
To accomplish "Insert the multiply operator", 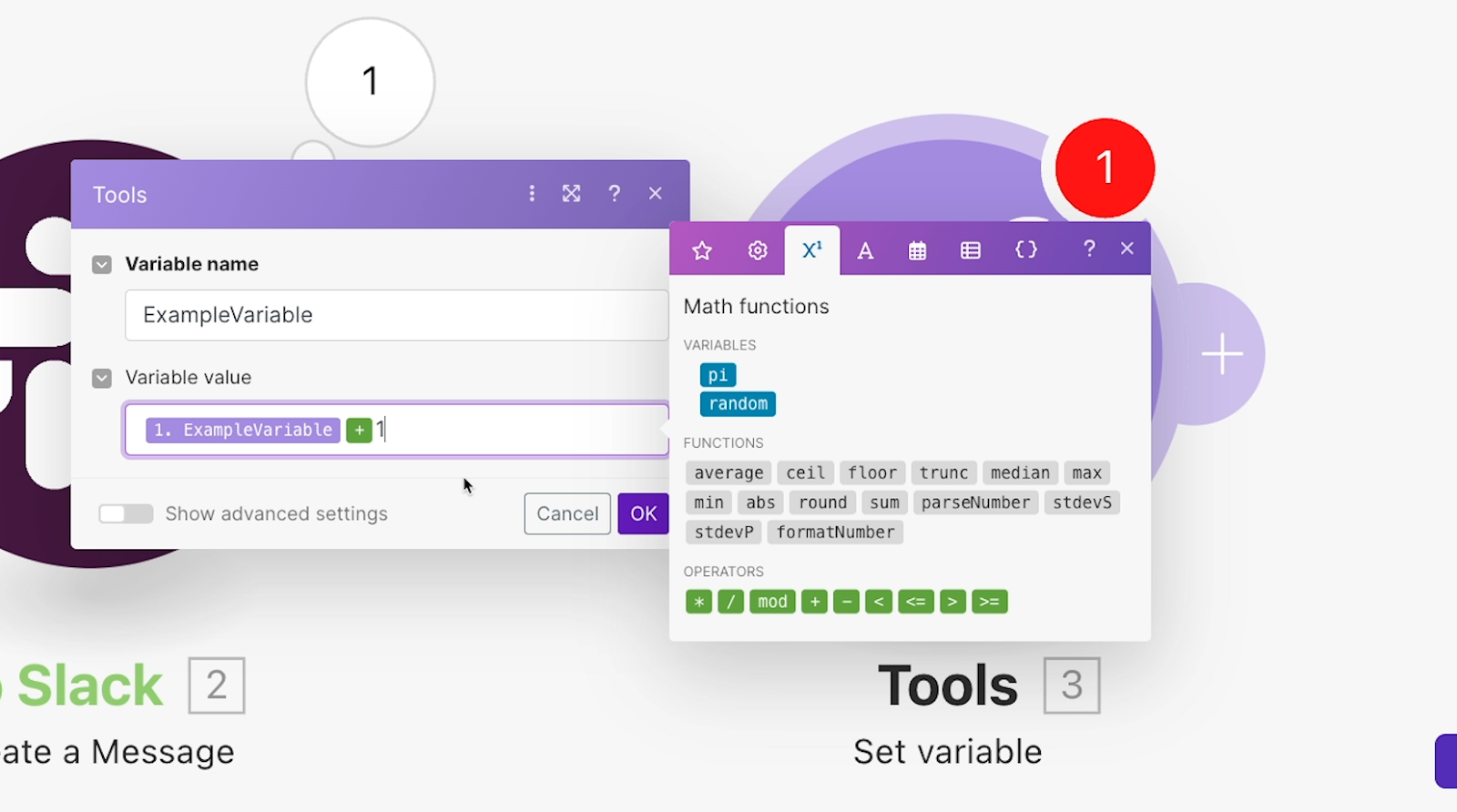I will point(698,602).
